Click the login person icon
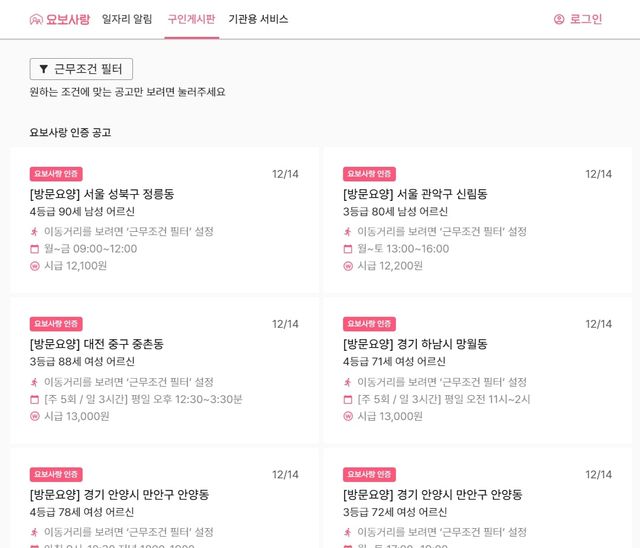 tap(559, 19)
